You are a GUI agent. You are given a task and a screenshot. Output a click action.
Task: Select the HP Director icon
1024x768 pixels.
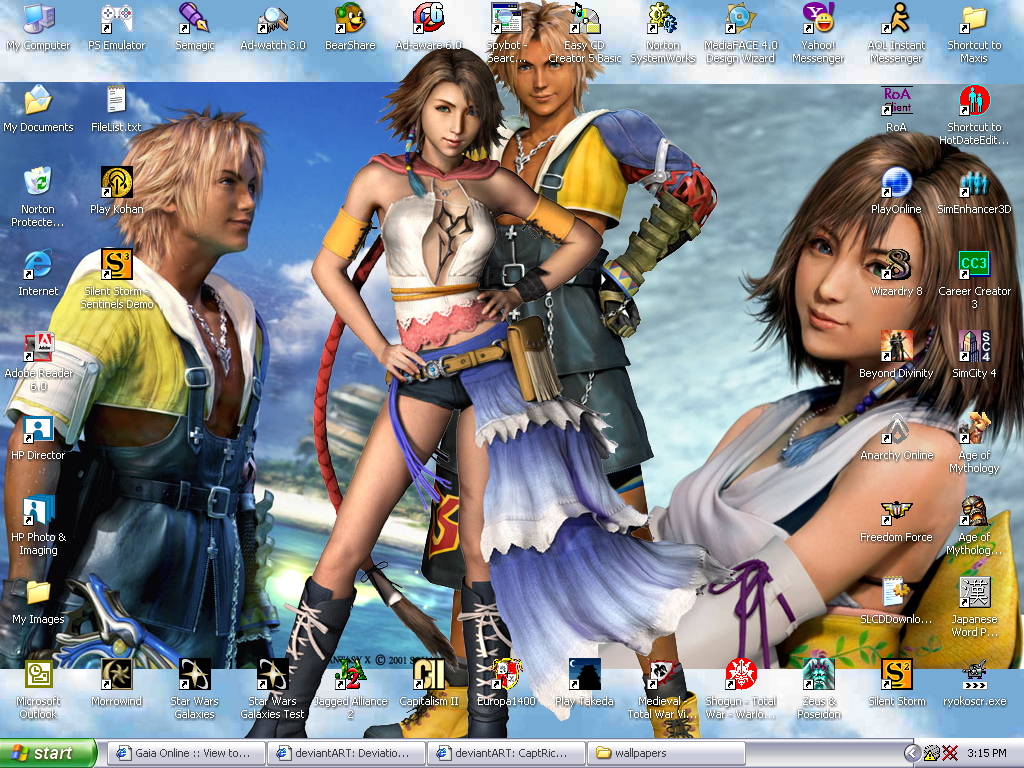point(38,438)
